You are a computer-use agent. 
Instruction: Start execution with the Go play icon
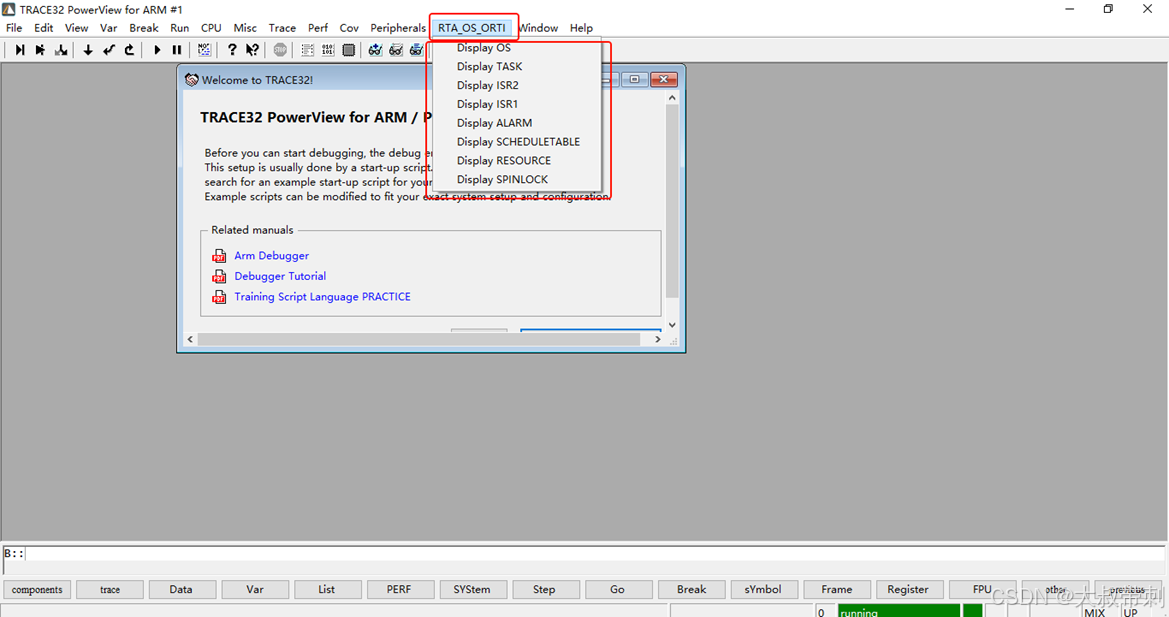click(x=157, y=50)
